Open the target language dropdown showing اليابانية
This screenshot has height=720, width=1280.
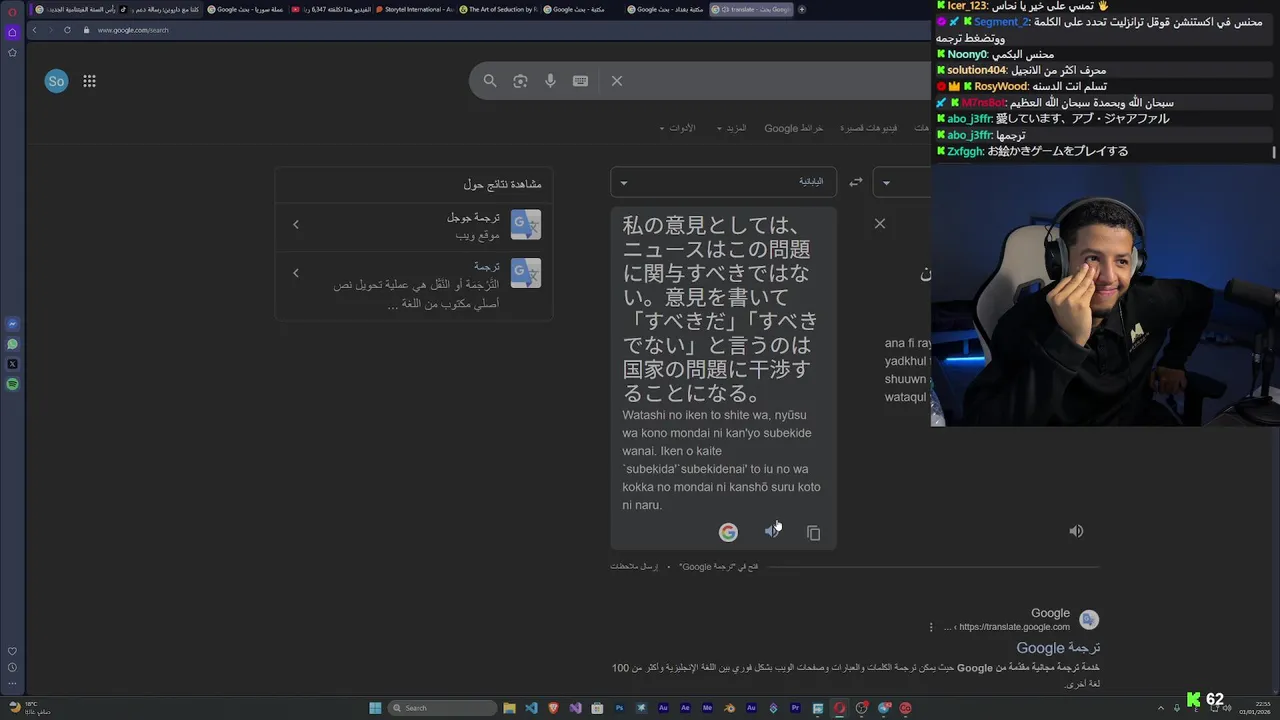[723, 182]
